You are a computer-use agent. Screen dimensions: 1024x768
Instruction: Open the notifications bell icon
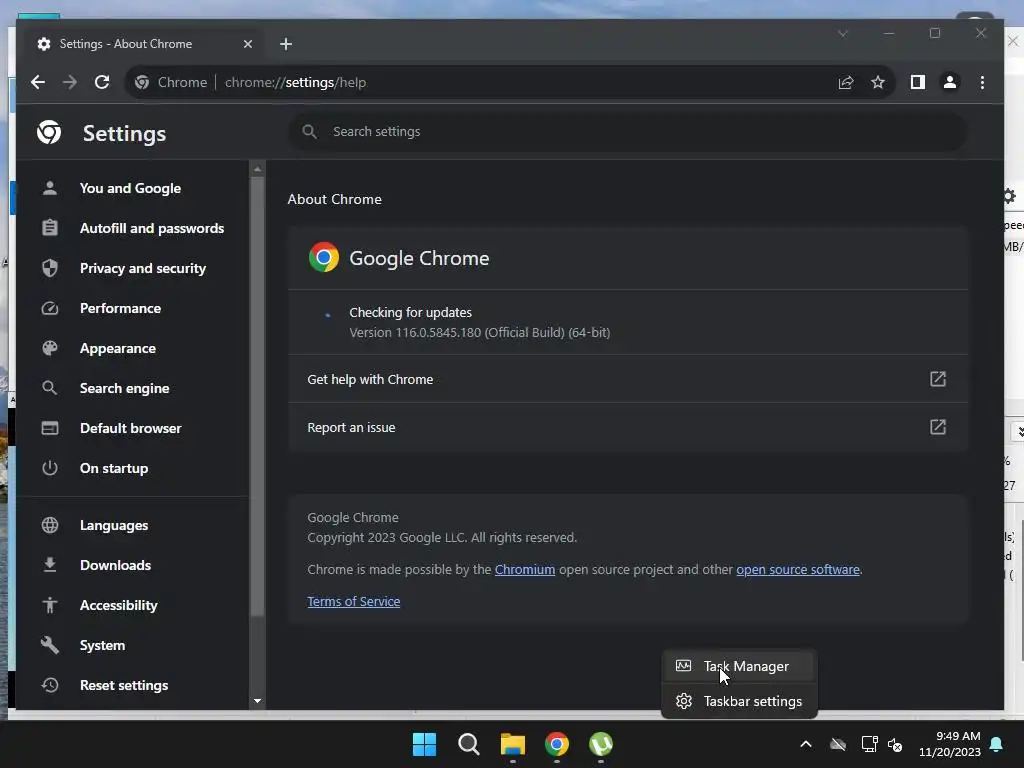(997, 744)
